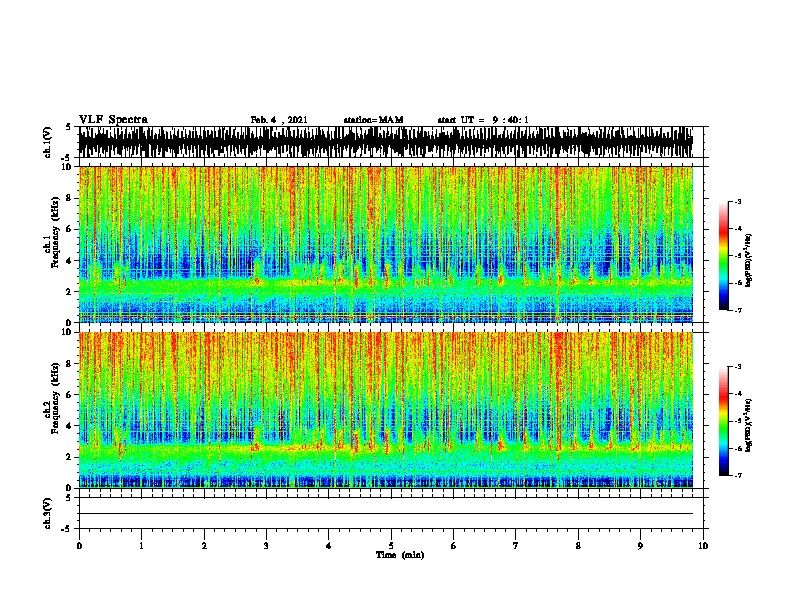Click the "station=MAM" label
792x612 pixels.
(x=373, y=120)
